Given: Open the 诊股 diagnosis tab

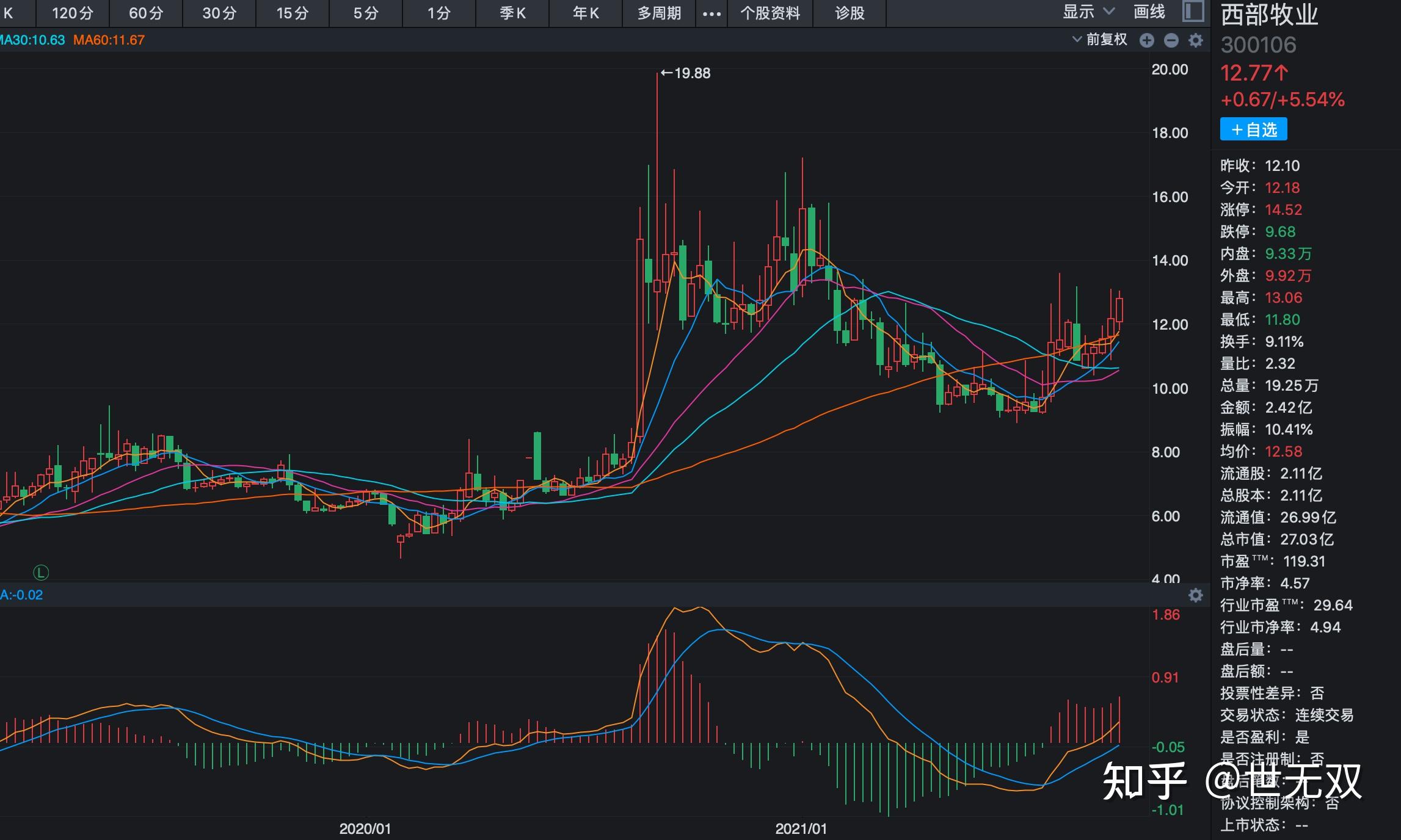Looking at the screenshot, I should (x=850, y=13).
